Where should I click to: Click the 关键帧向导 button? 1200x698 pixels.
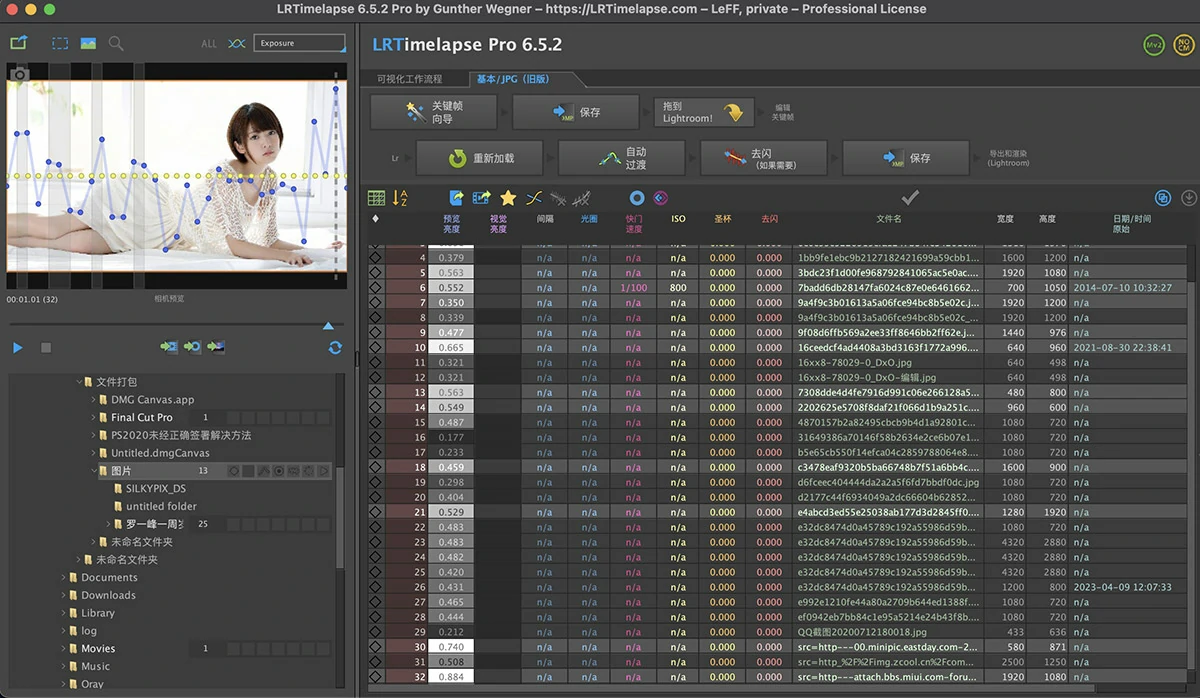433,112
